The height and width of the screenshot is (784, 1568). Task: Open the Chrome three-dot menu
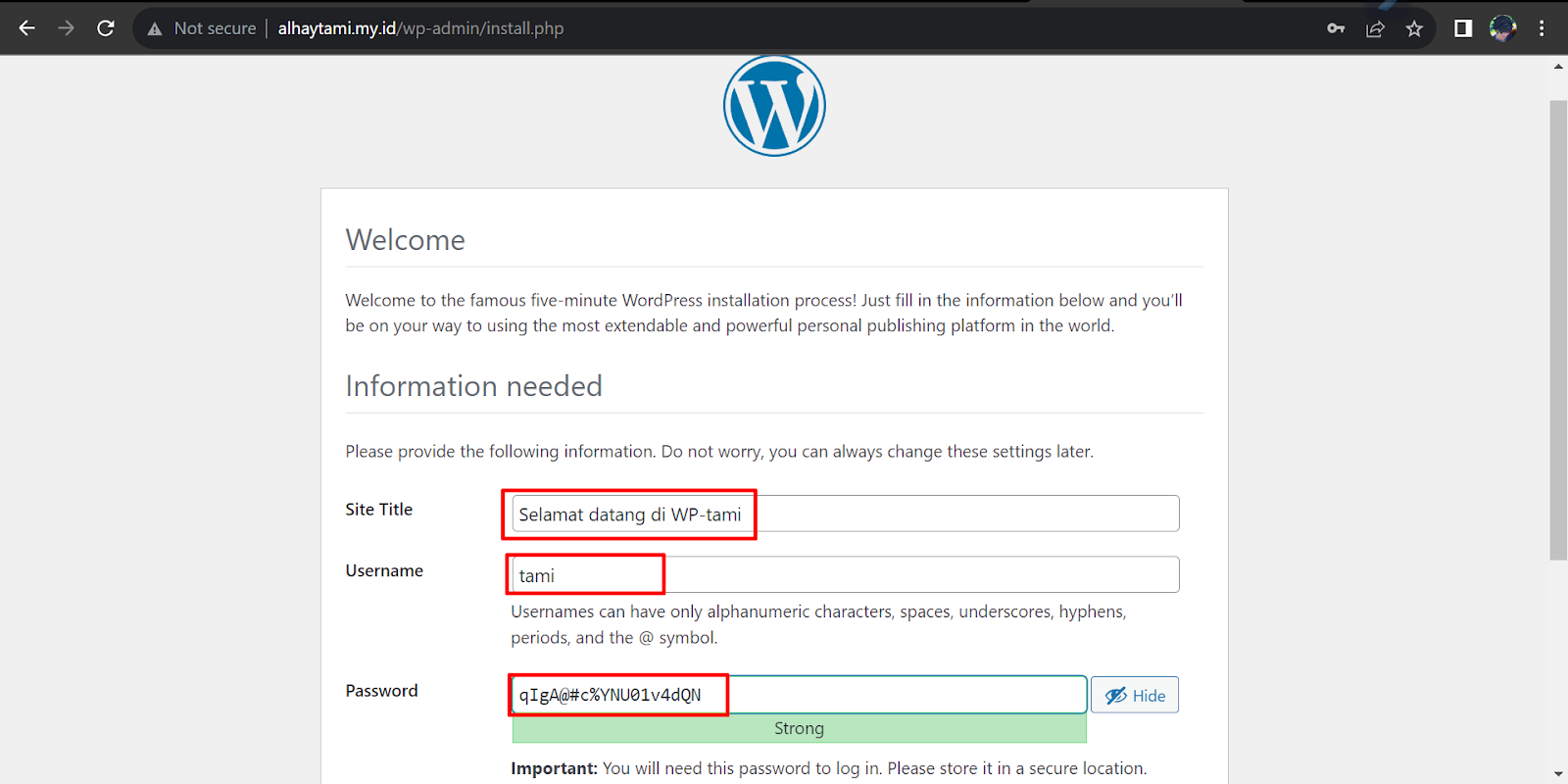(1542, 28)
